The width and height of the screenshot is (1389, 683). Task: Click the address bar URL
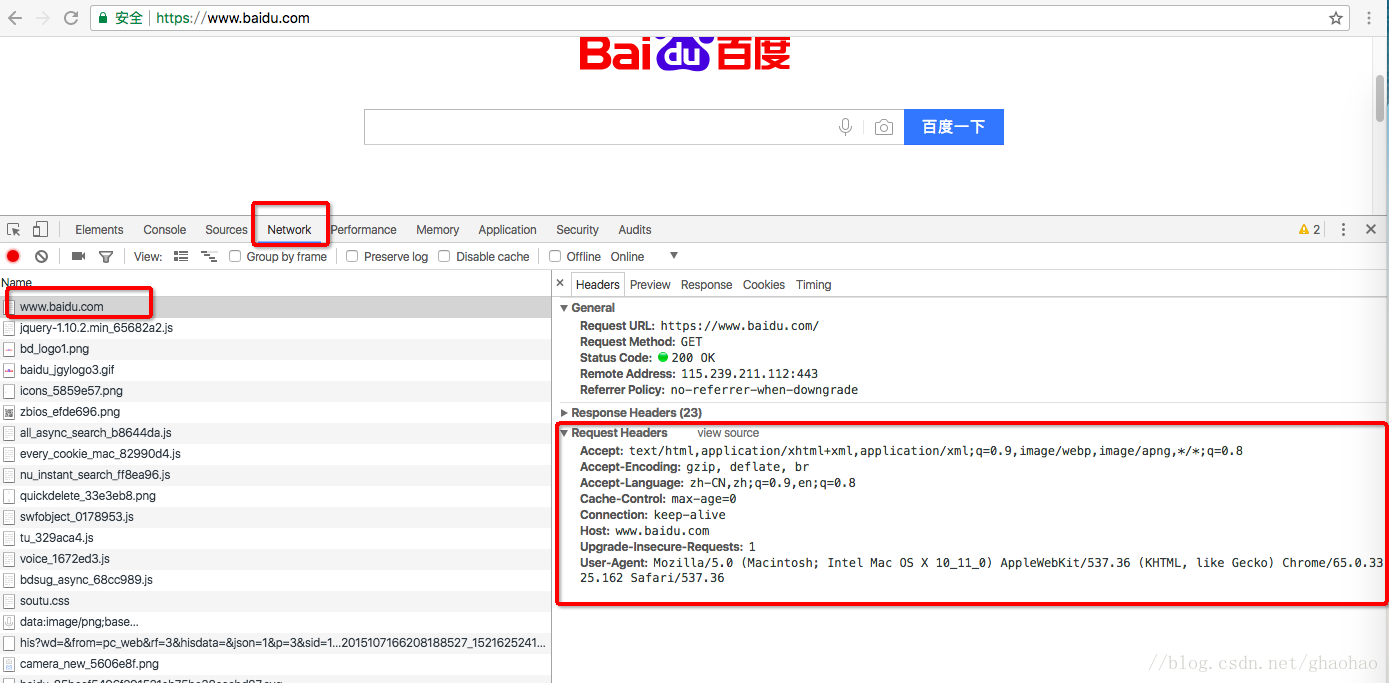click(233, 18)
